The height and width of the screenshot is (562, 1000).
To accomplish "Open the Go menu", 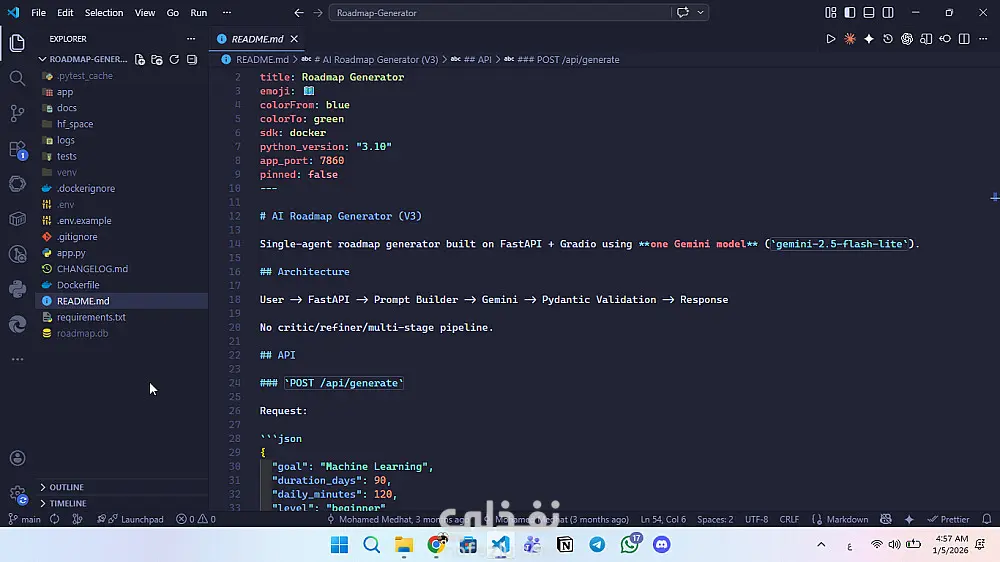I will pyautogui.click(x=173, y=13).
